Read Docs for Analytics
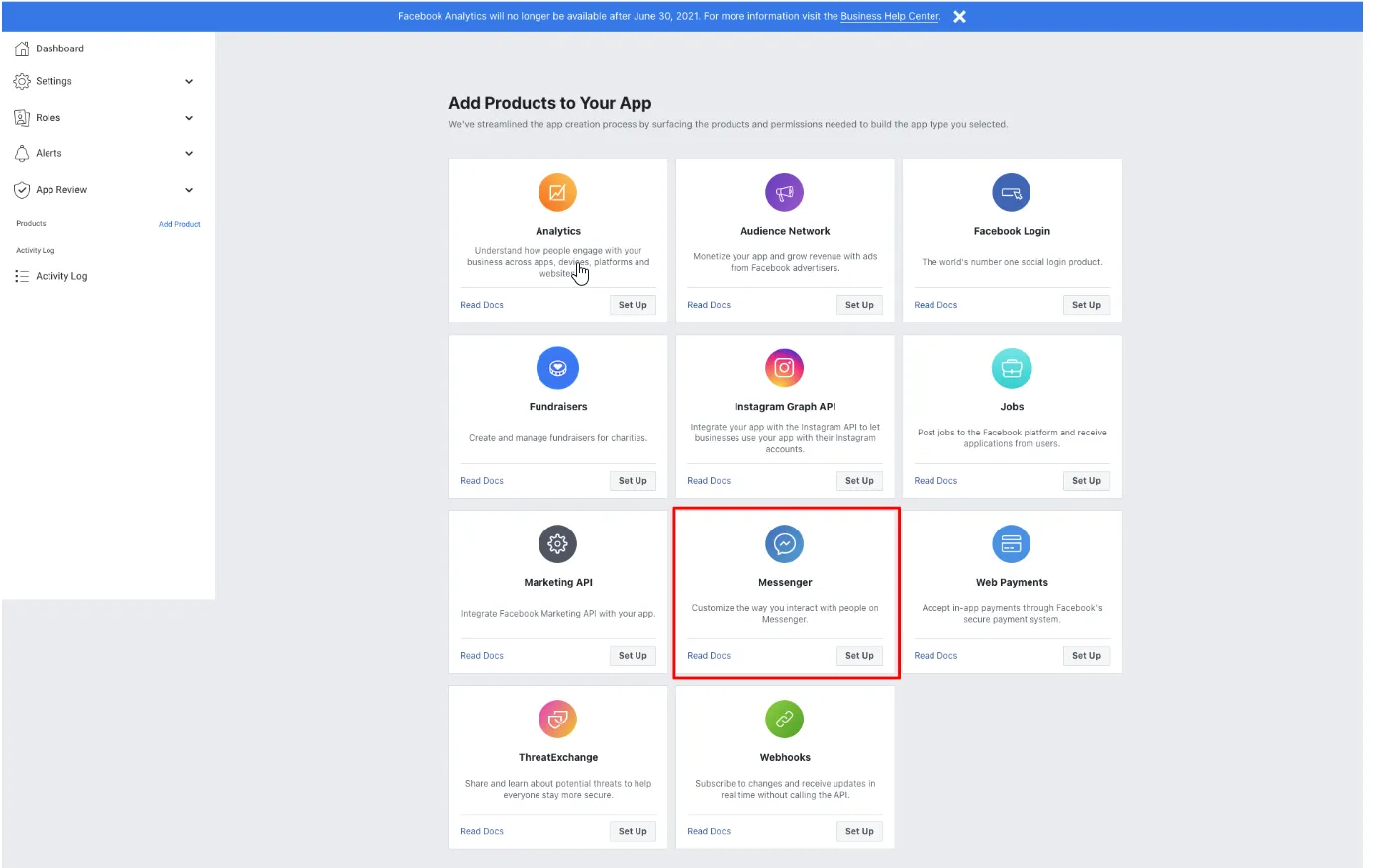Image resolution: width=1373 pixels, height=868 pixels. [x=482, y=305]
